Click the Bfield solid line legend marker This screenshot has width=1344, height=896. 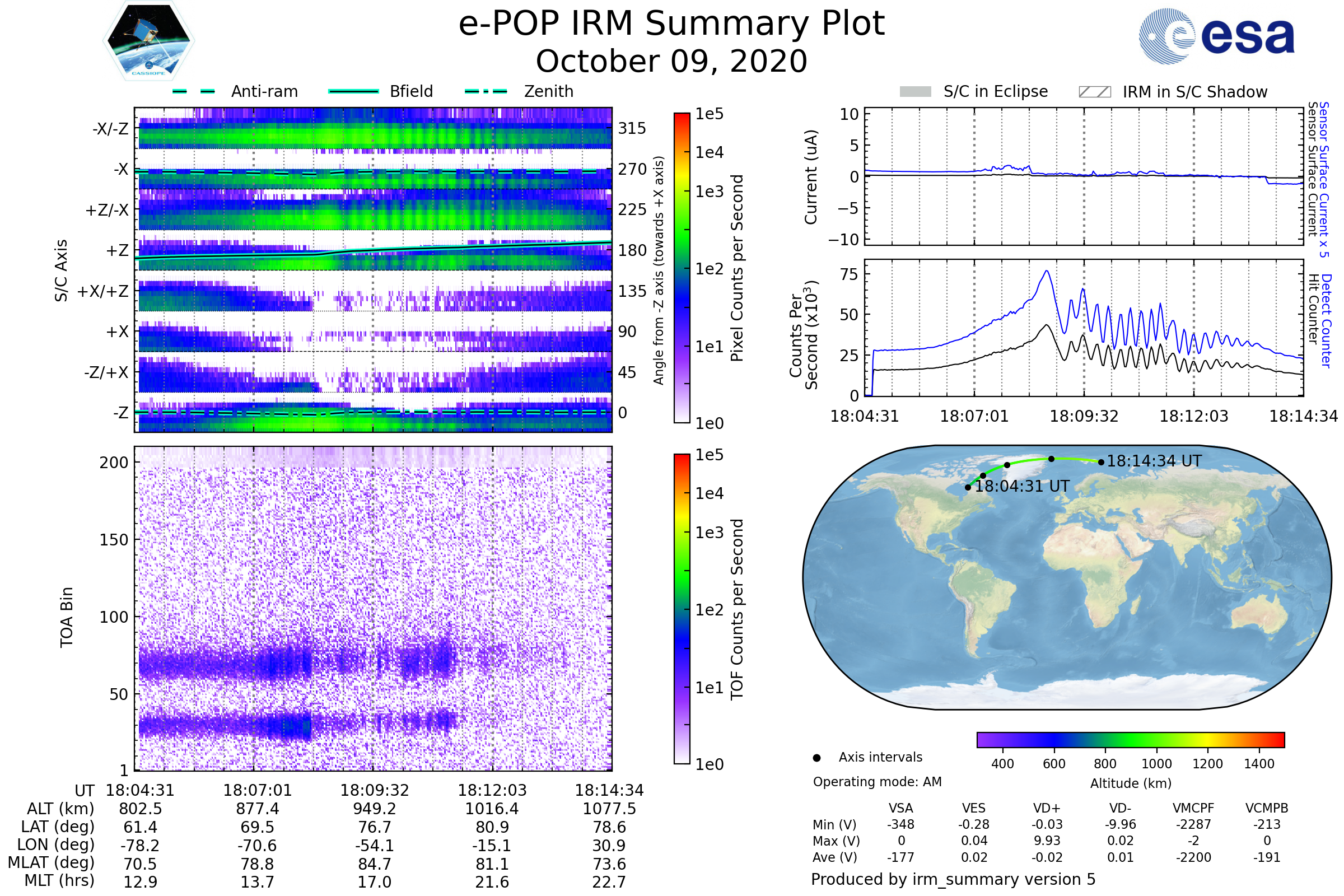pos(353,91)
